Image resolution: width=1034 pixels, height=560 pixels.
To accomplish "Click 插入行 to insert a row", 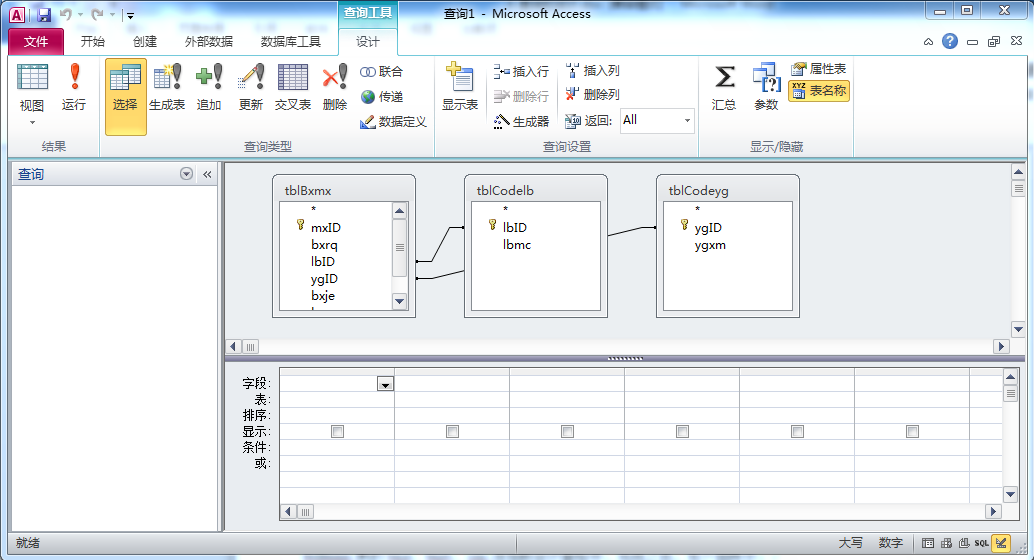I will point(521,71).
